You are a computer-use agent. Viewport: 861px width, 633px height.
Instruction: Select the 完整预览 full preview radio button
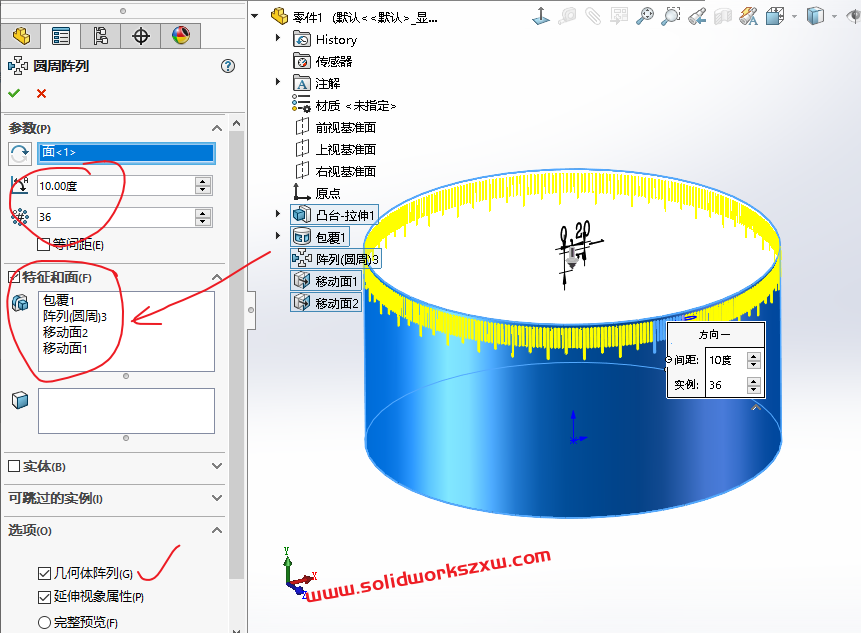pos(44,622)
